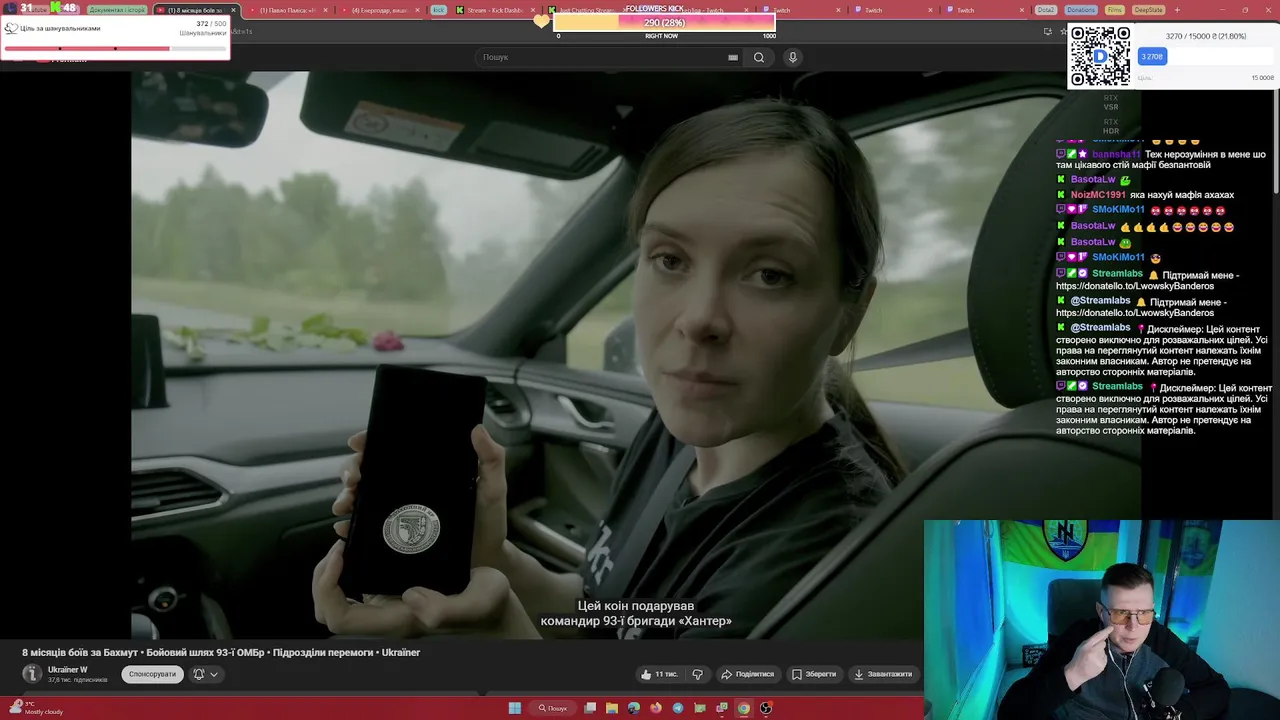The image size is (1280, 720).
Task: Click the donation QR code
Action: click(1100, 57)
